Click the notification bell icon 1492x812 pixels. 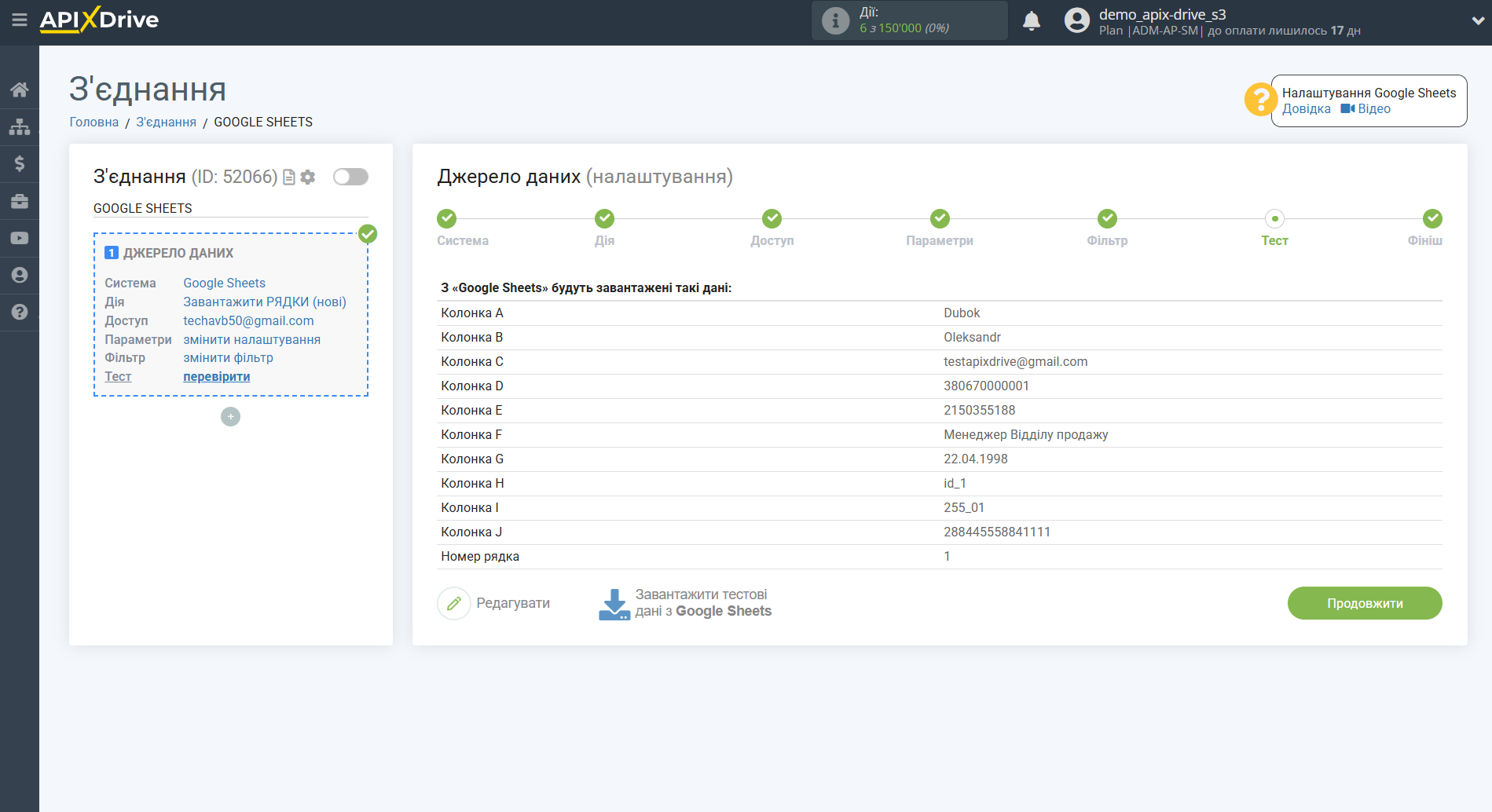1031,21
